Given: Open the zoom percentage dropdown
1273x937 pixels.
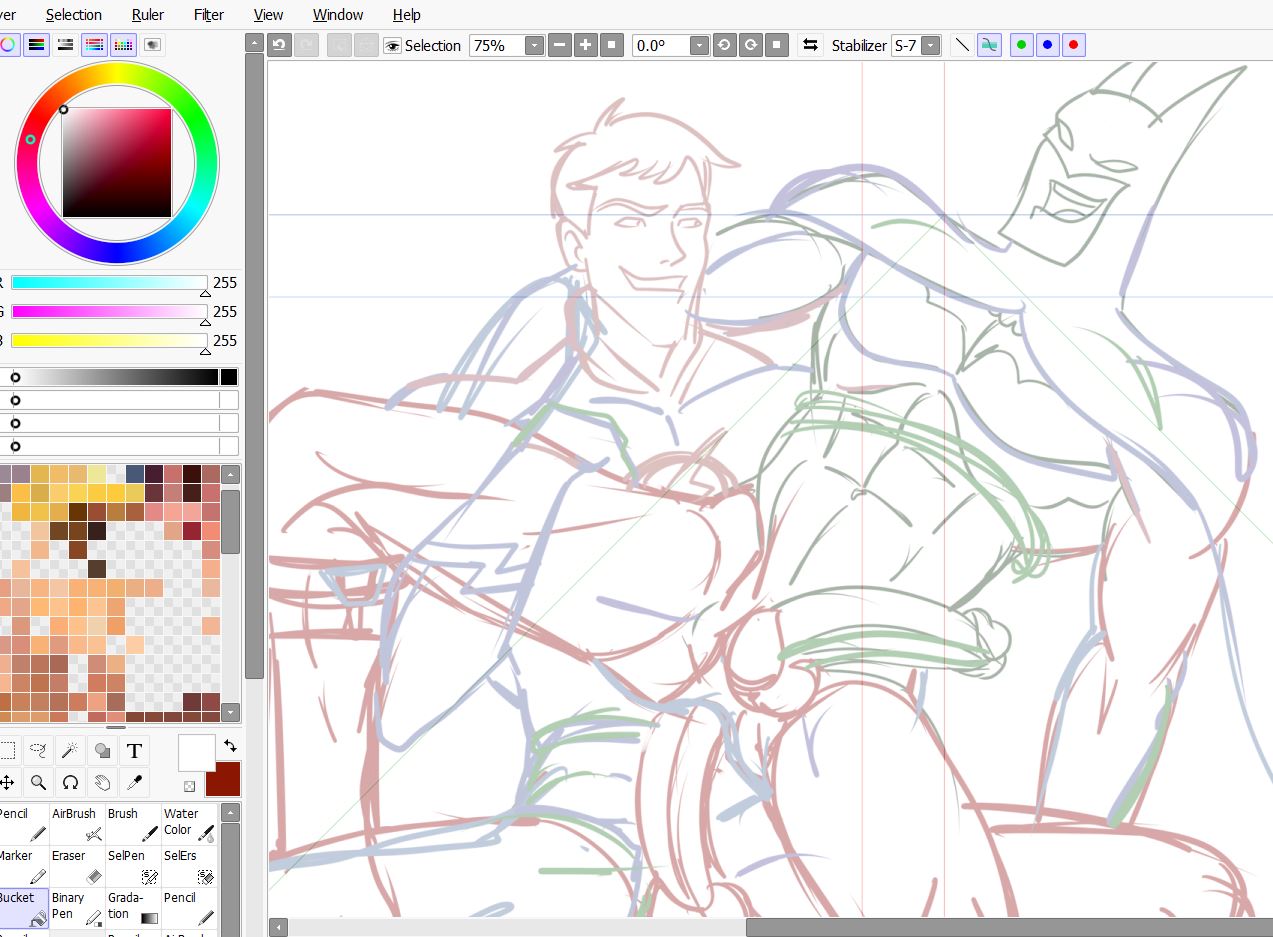Looking at the screenshot, I should click(534, 46).
